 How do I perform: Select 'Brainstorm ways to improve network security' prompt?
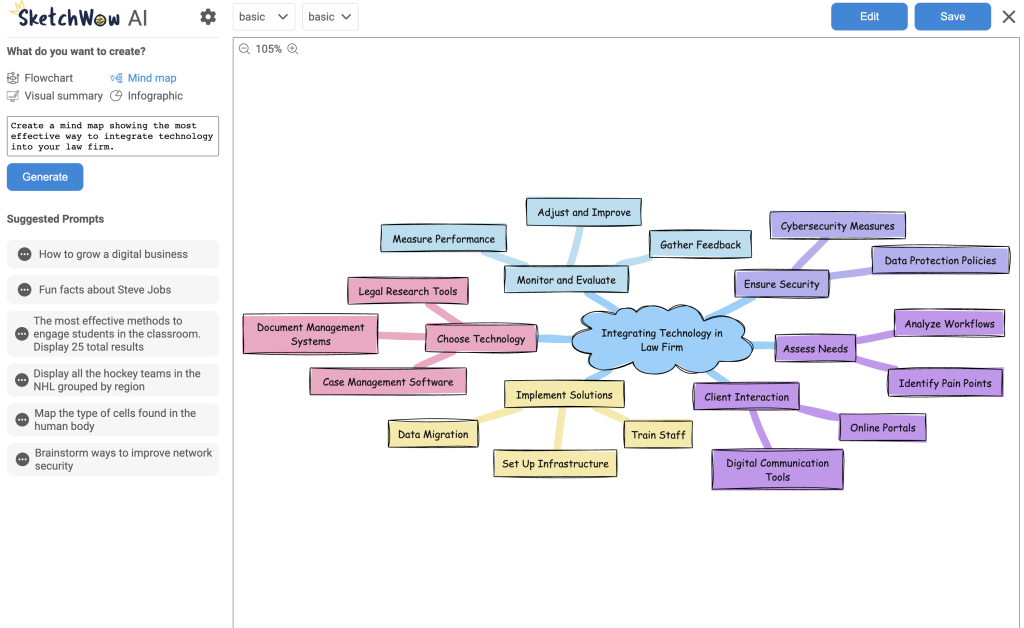click(x=112, y=459)
